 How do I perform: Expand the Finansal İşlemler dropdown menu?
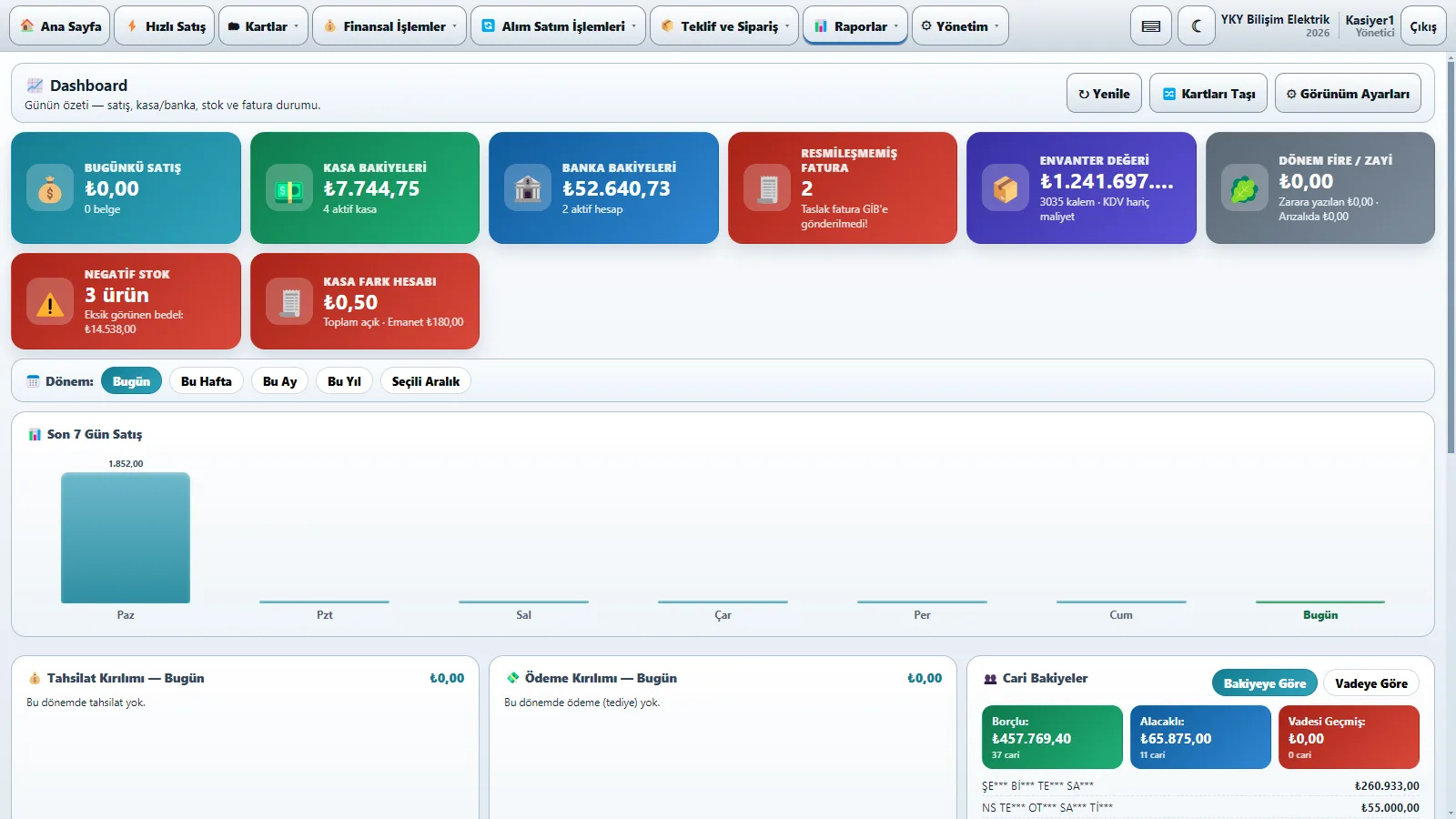[389, 26]
